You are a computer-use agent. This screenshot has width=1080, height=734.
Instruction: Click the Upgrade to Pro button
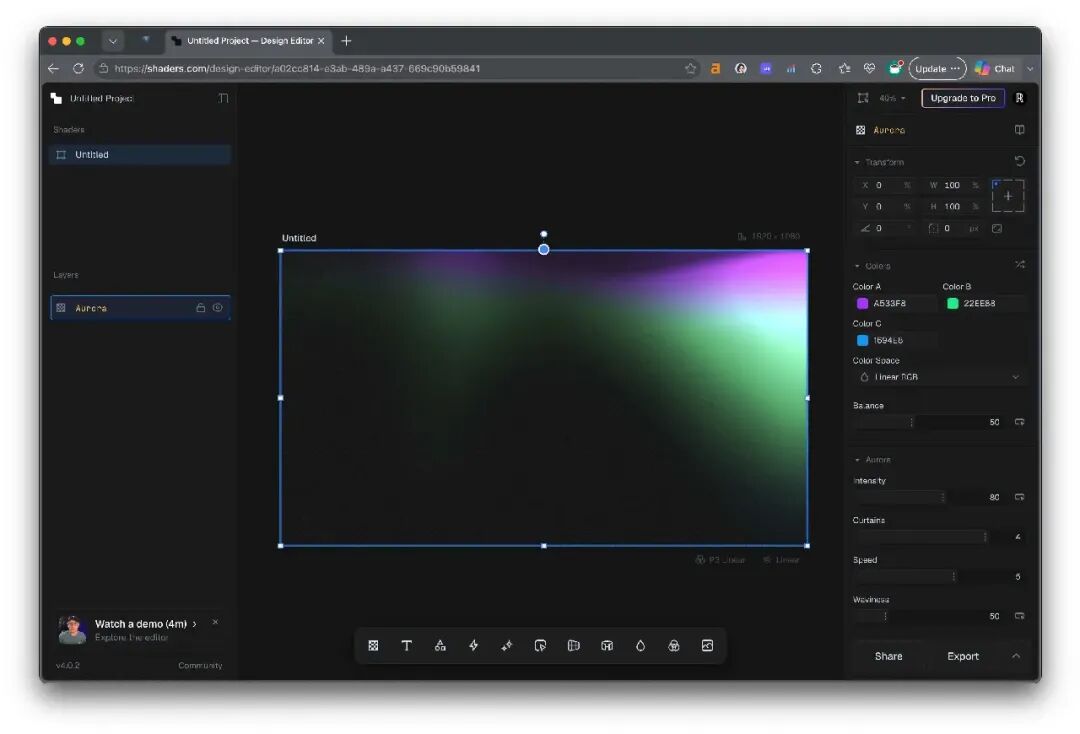tap(963, 98)
